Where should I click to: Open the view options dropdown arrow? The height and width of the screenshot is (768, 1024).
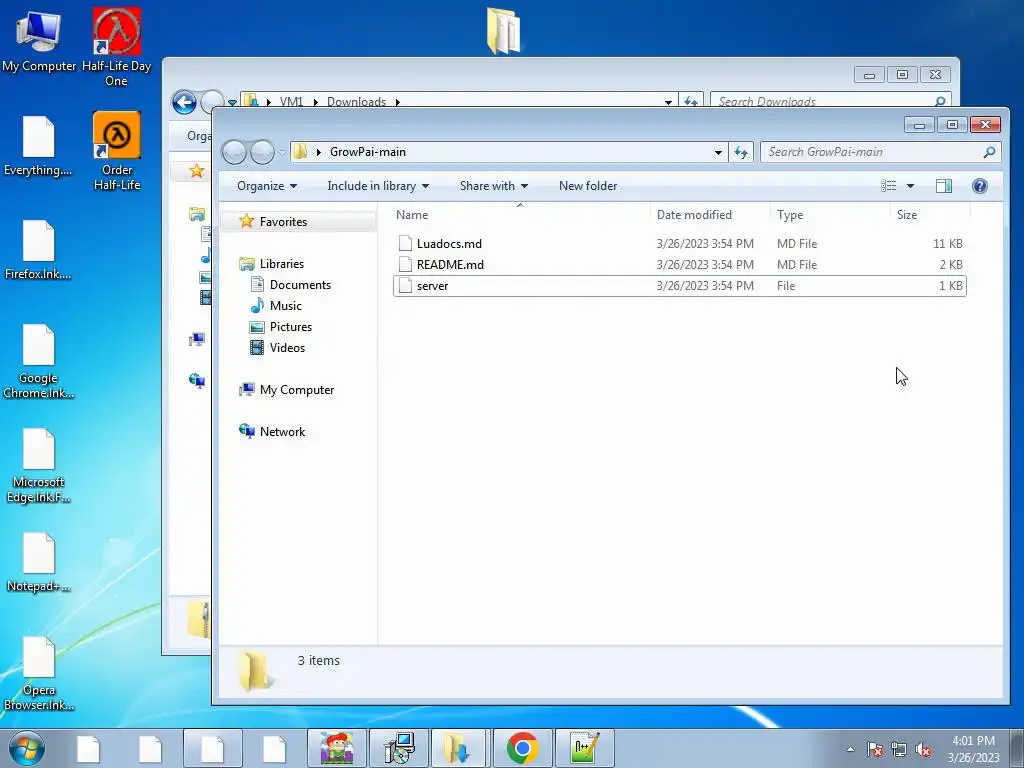point(910,186)
